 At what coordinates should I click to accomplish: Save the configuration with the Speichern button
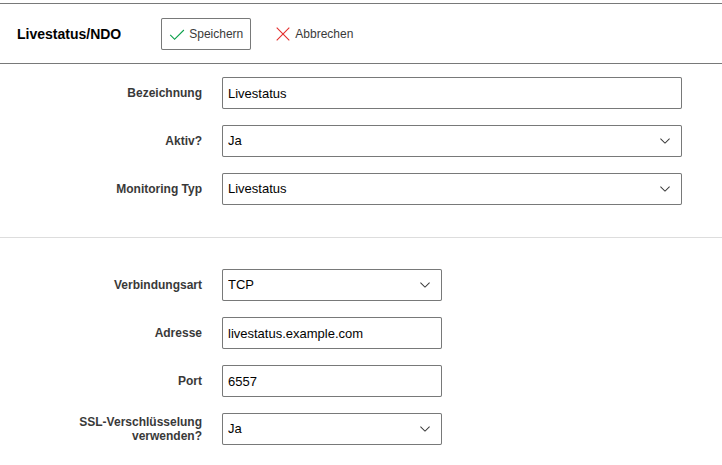tap(206, 34)
